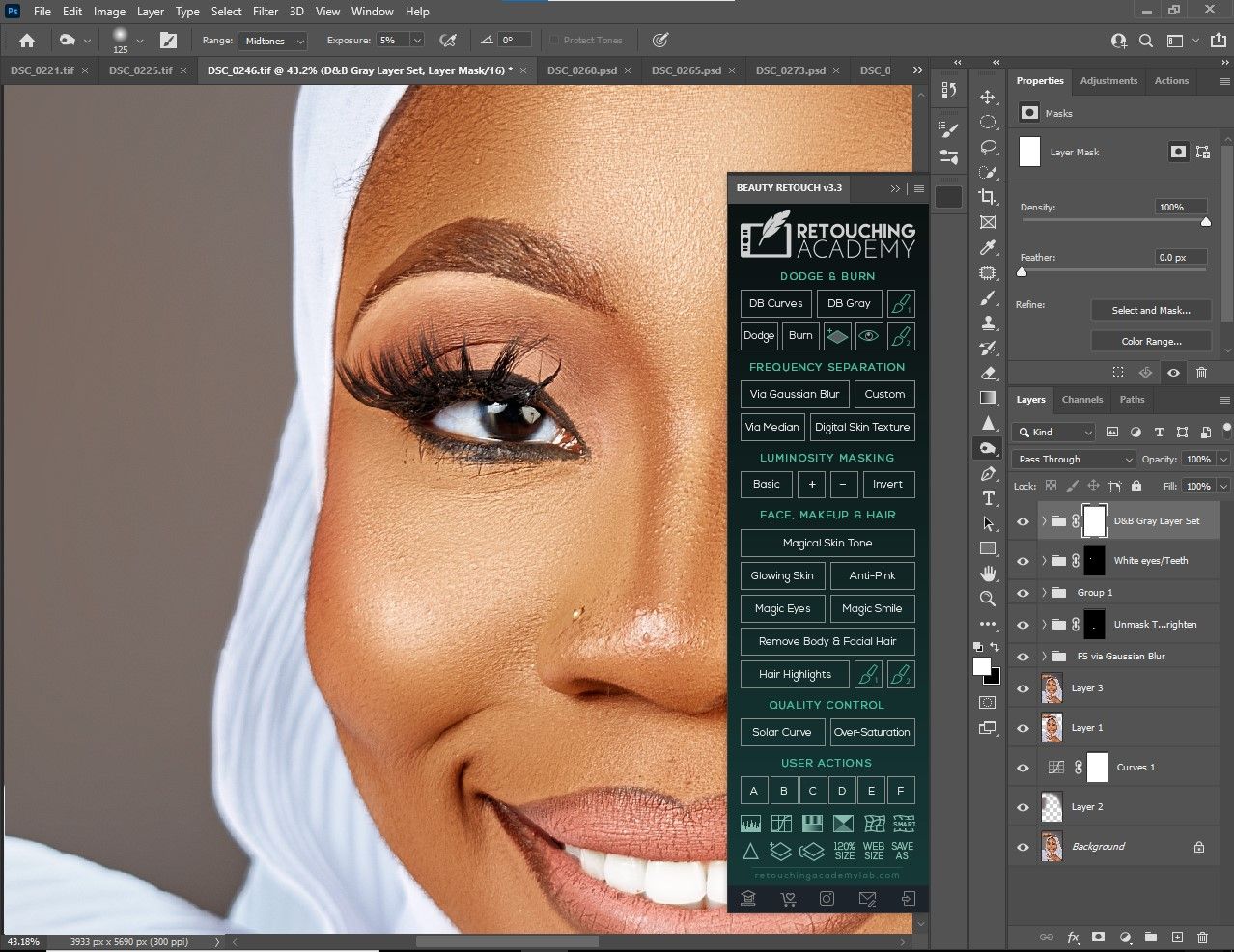Click the Magical Skin Tone button
The image size is (1234, 952).
click(827, 544)
